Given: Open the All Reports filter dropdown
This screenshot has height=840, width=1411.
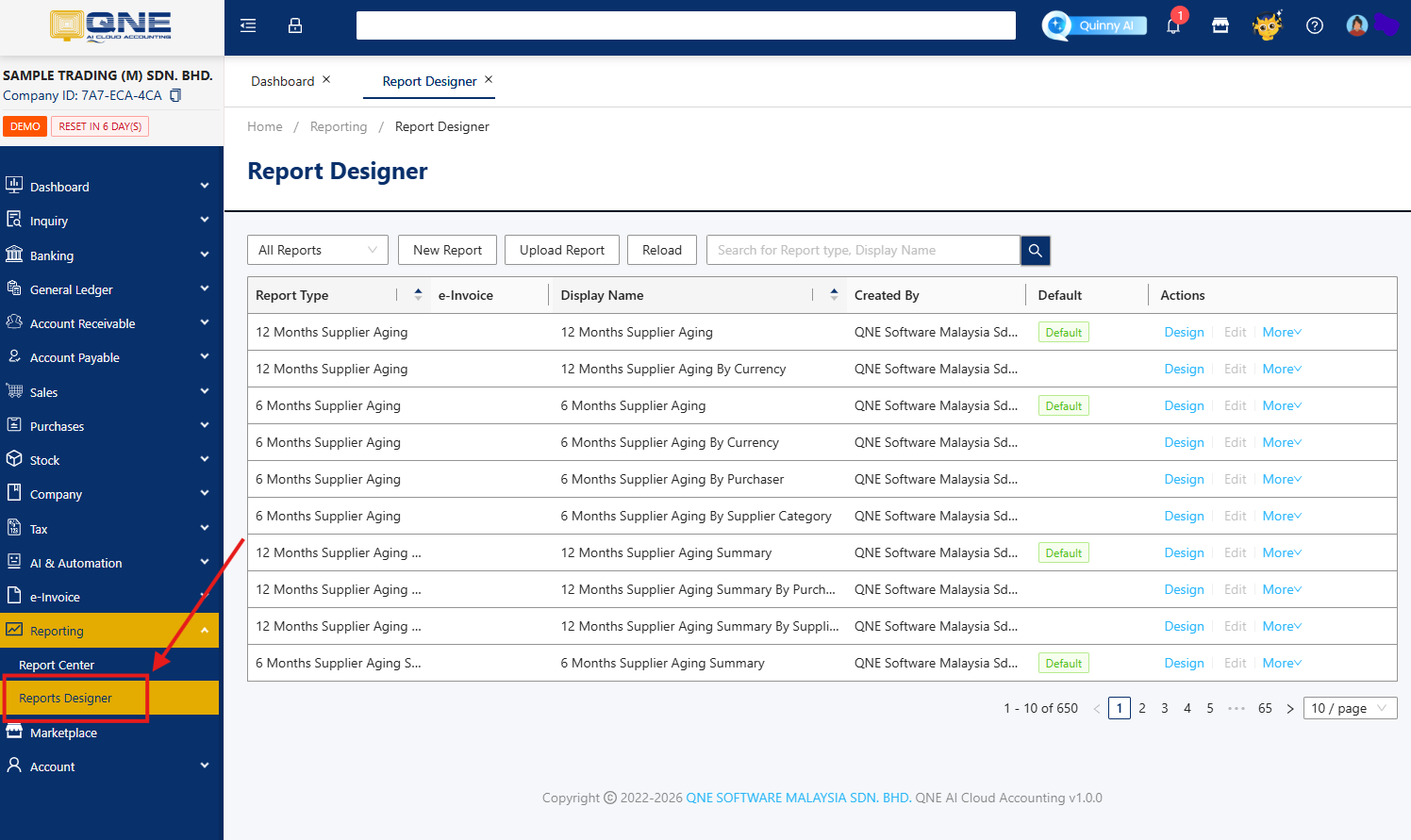Looking at the screenshot, I should pyautogui.click(x=317, y=250).
